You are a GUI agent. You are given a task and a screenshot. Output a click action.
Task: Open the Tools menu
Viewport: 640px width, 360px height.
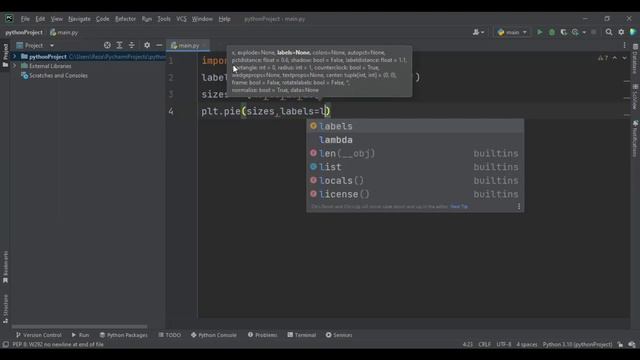pyautogui.click(x=164, y=19)
